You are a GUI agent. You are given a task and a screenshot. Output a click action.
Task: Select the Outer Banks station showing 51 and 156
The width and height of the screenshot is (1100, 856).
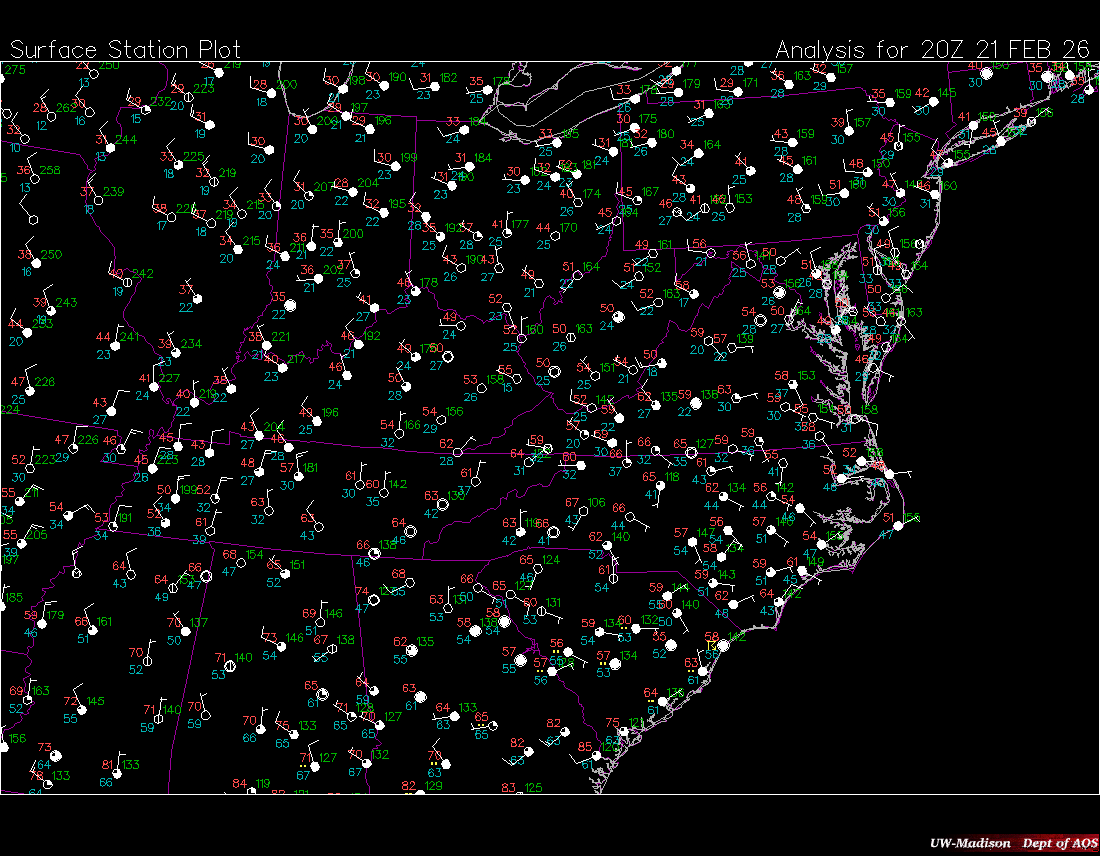897,526
